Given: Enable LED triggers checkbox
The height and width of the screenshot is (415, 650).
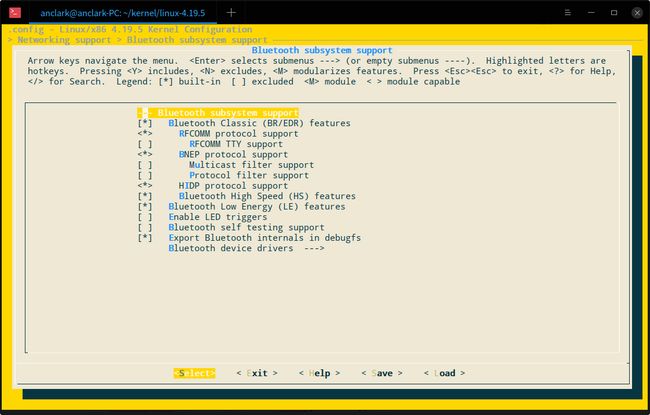Looking at the screenshot, I should click(145, 217).
